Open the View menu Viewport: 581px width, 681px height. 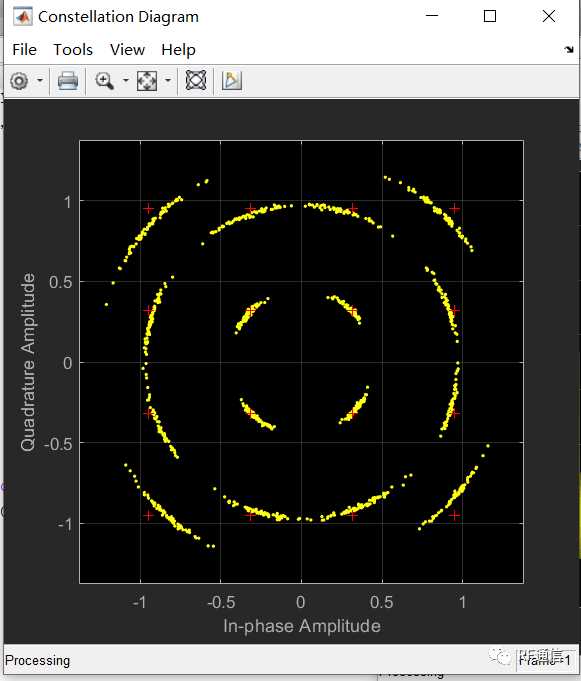(x=127, y=50)
